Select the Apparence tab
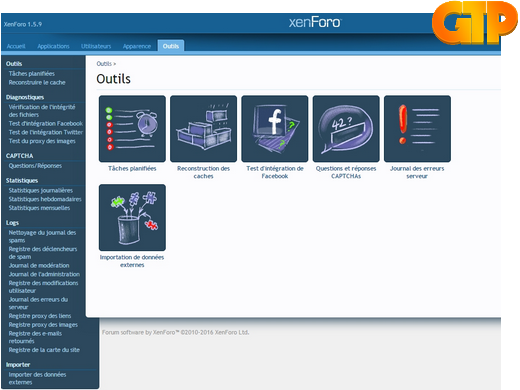This screenshot has width=520, height=390. [137, 46]
